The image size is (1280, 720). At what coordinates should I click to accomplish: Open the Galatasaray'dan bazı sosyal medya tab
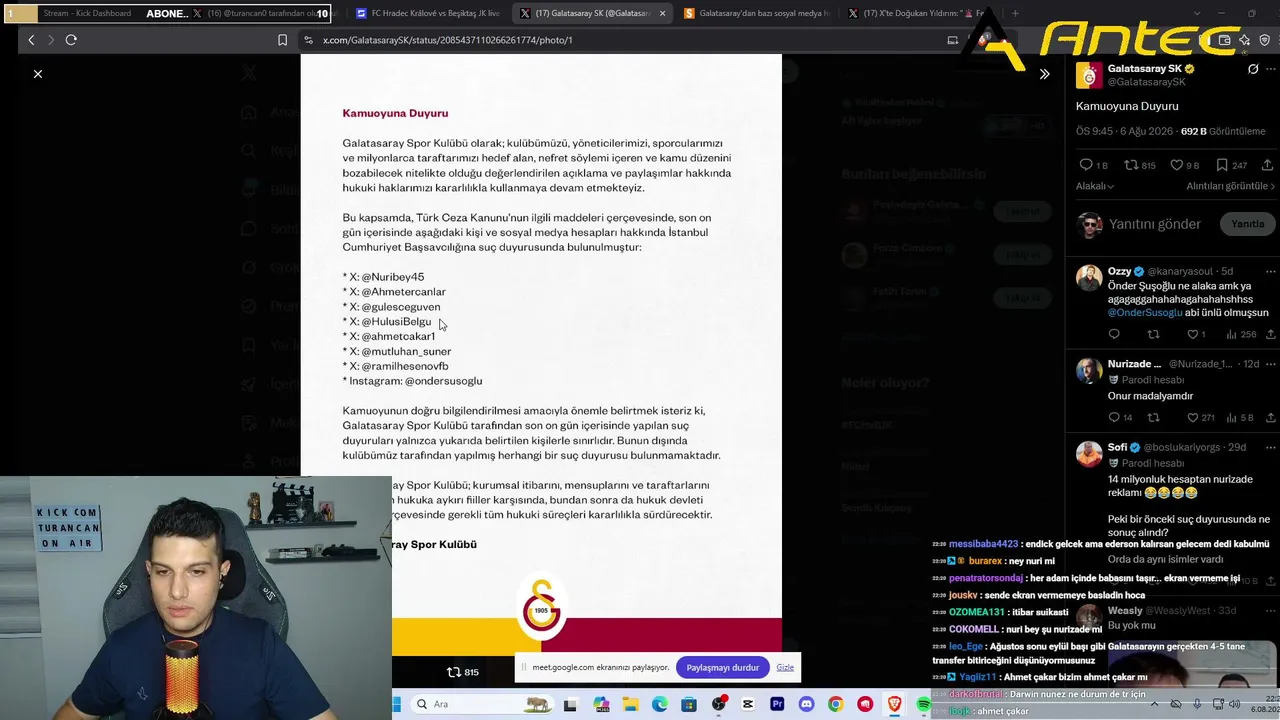(x=757, y=13)
